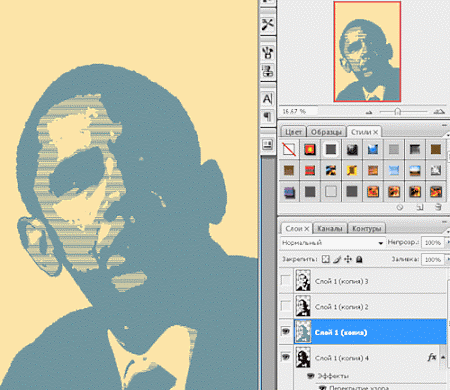Open the Clone Source stamp panel icon
Viewport: 450px width, 390px height.
click(267, 71)
